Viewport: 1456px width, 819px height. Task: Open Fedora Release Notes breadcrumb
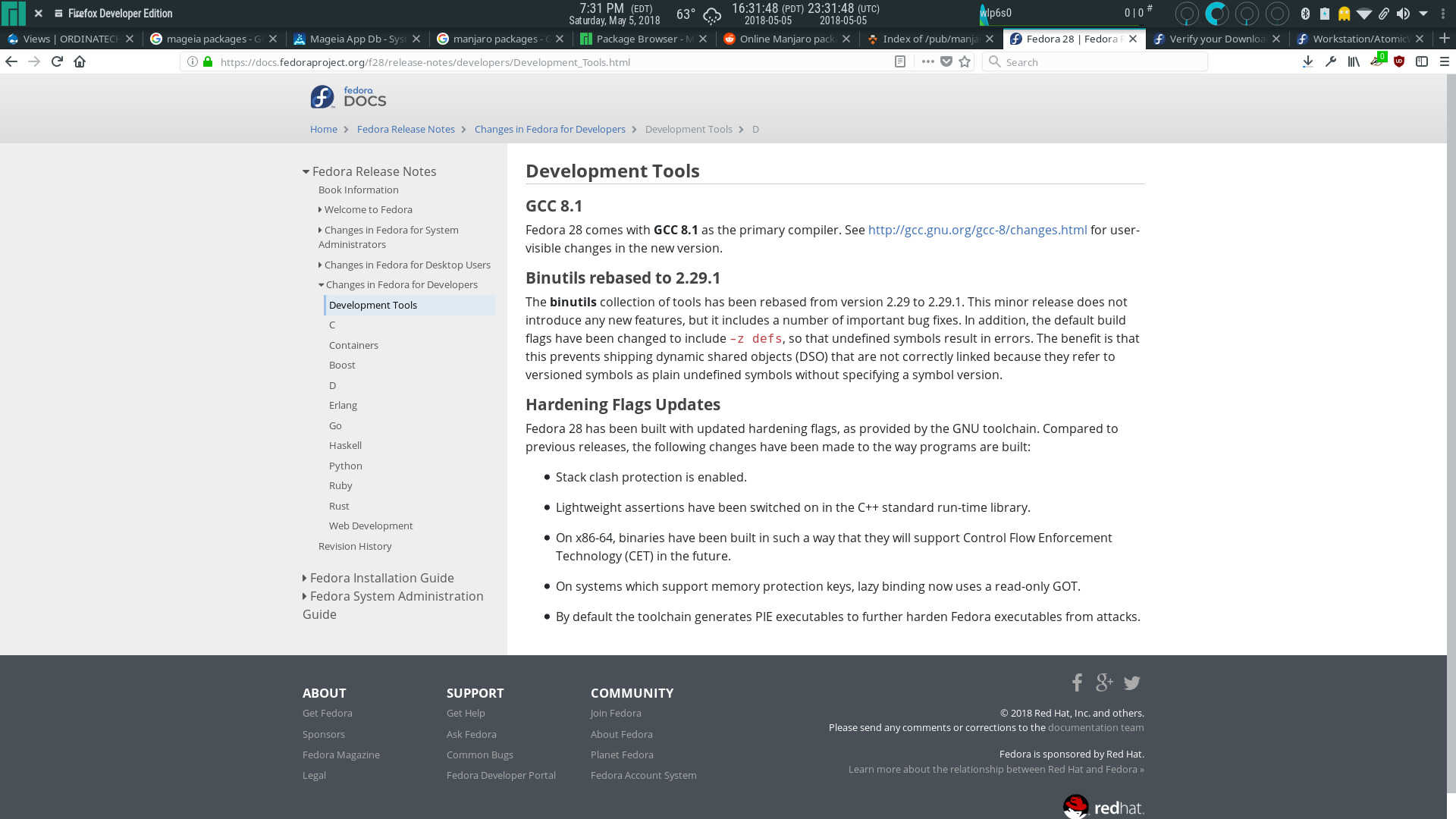(406, 129)
